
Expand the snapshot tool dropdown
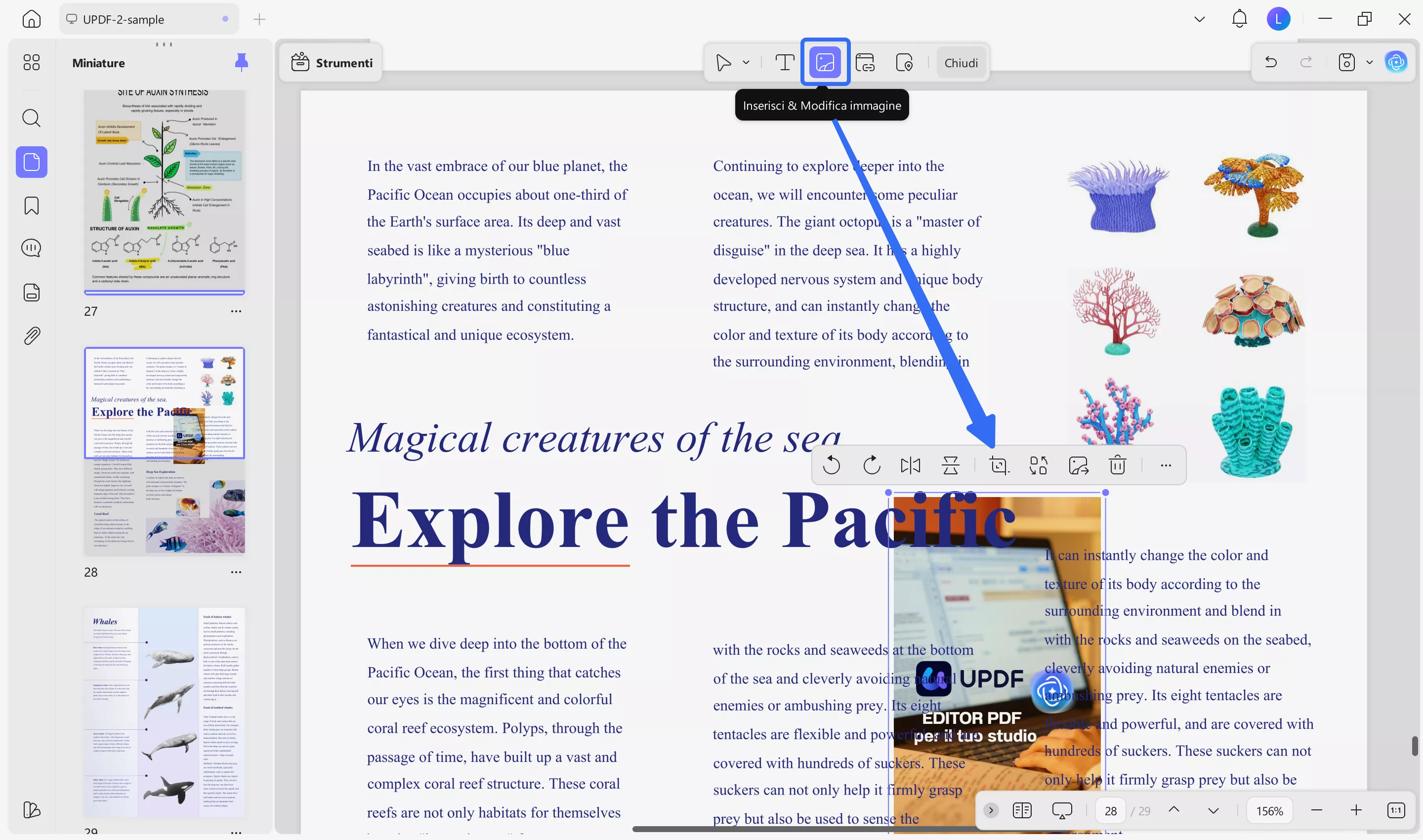[1370, 62]
